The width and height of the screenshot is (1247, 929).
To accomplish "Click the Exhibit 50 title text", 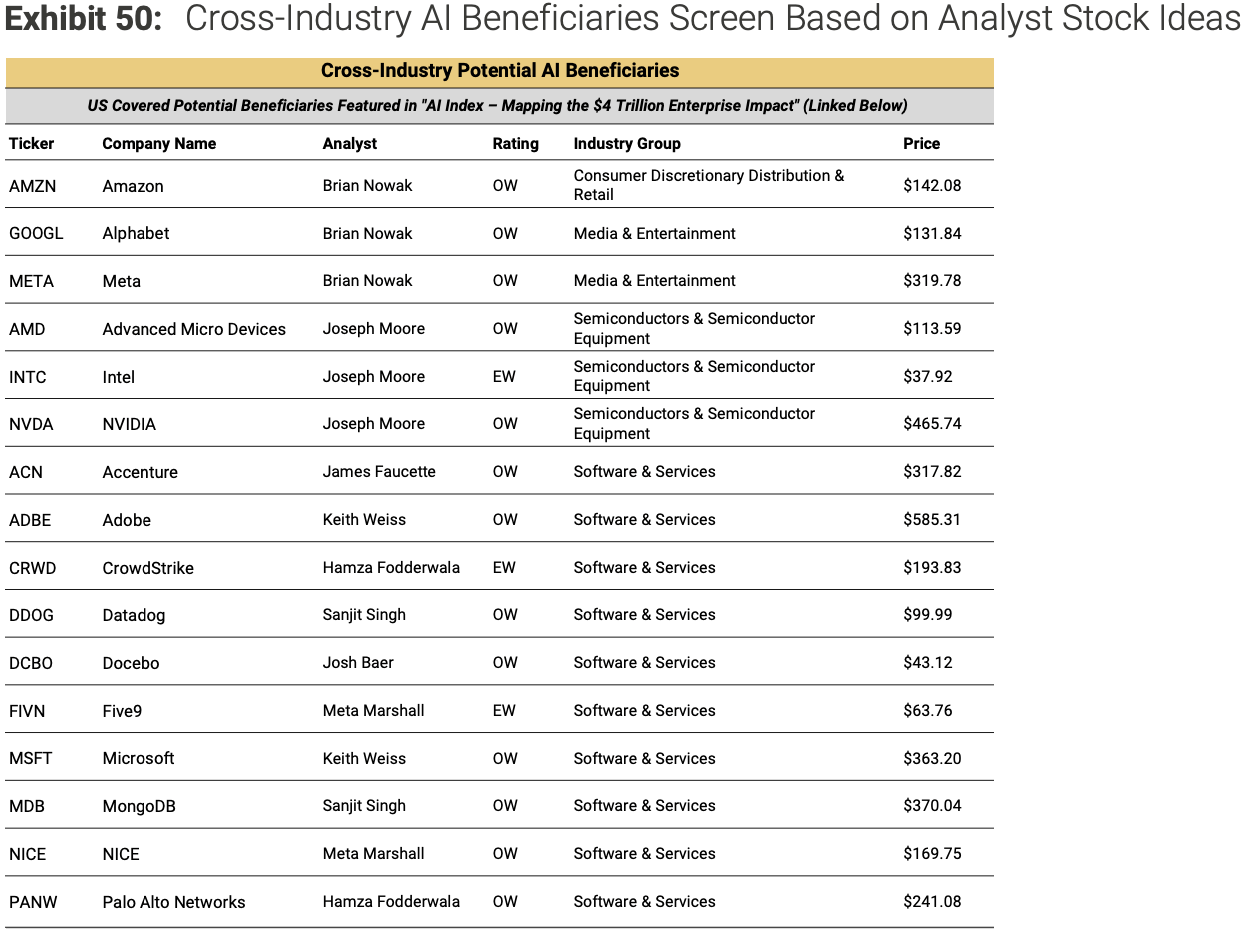I will click(622, 20).
